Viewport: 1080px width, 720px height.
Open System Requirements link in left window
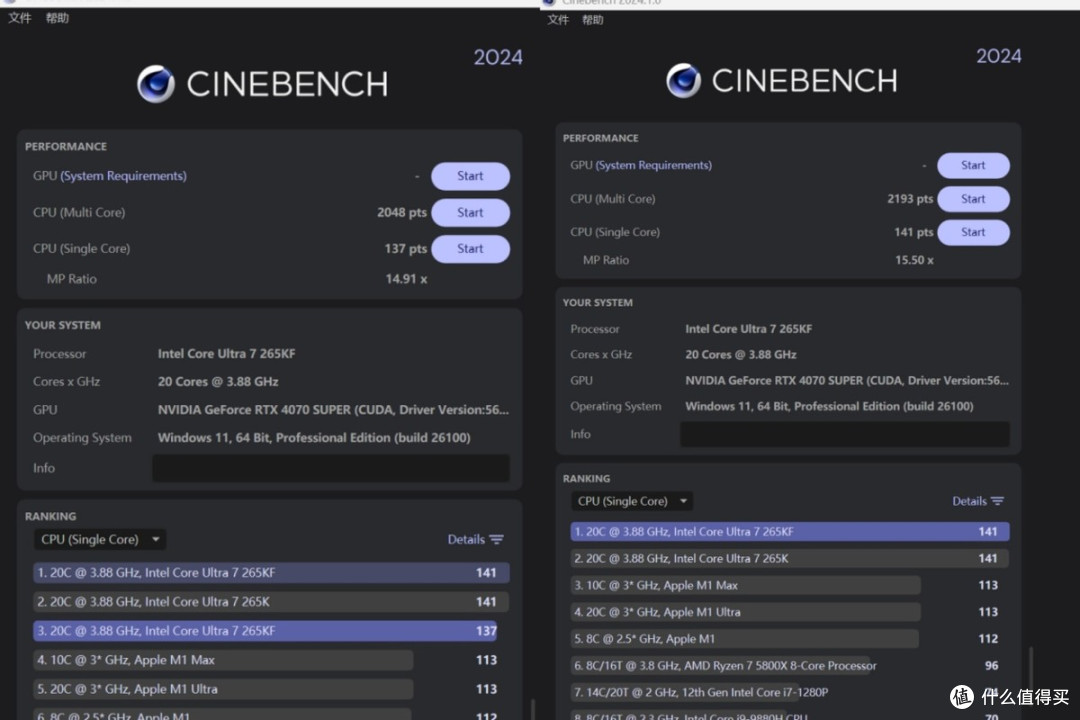click(123, 176)
